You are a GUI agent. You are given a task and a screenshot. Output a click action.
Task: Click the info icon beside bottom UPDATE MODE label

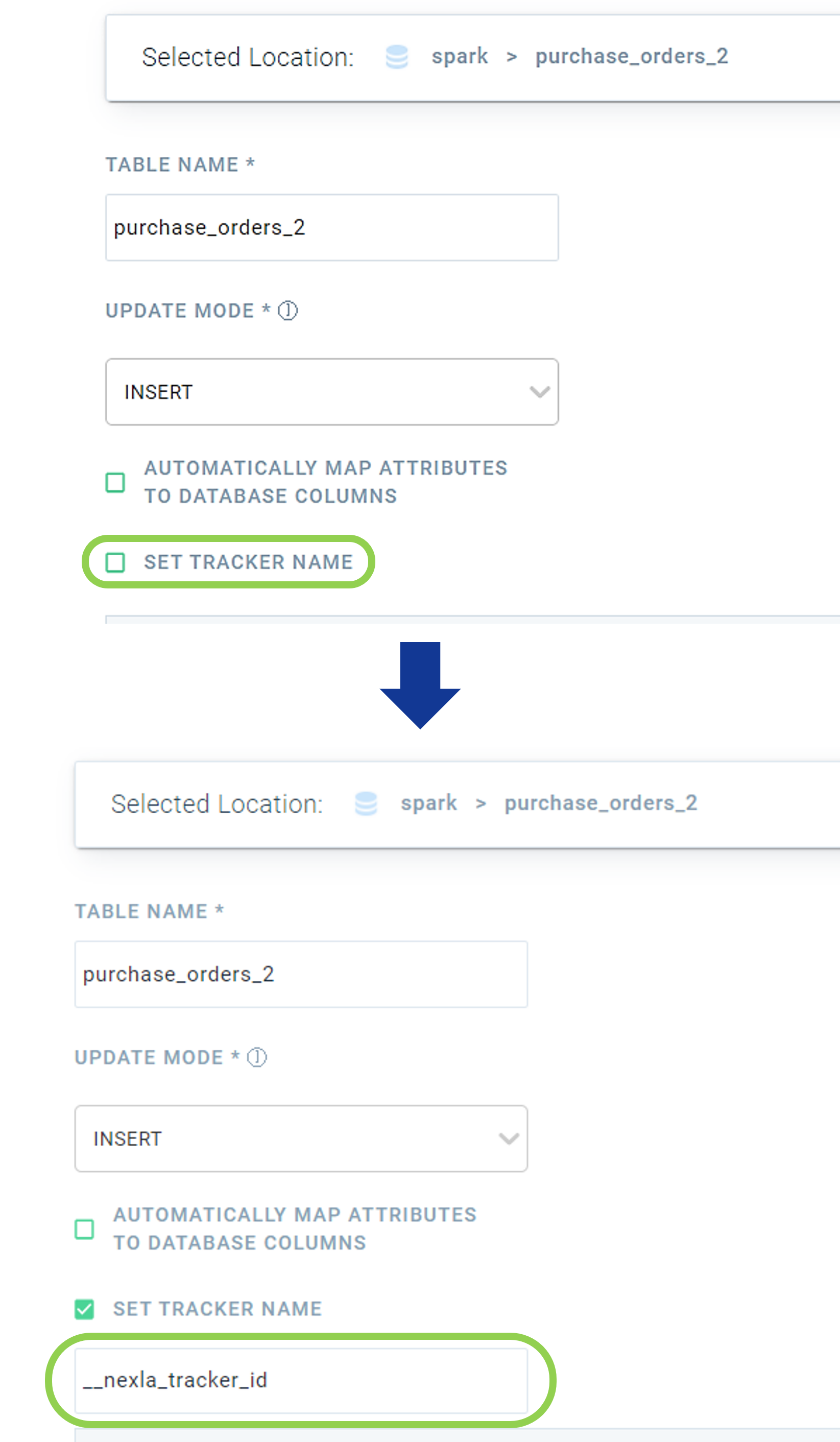coord(257,1057)
